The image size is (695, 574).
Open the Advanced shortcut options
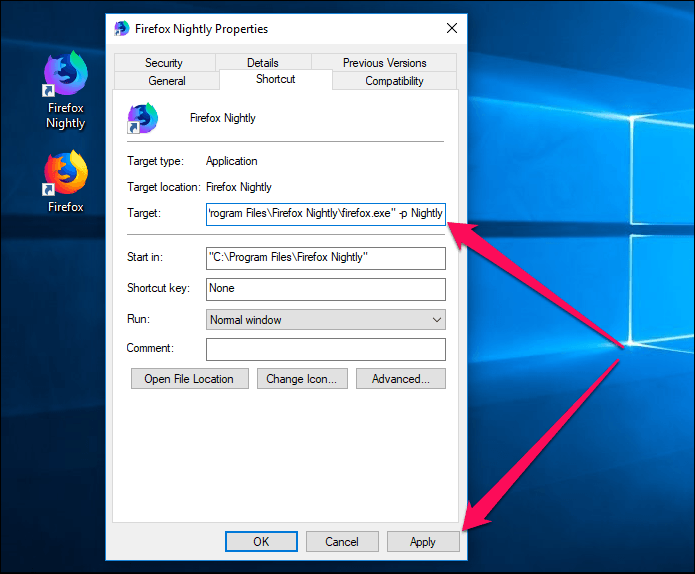point(401,379)
